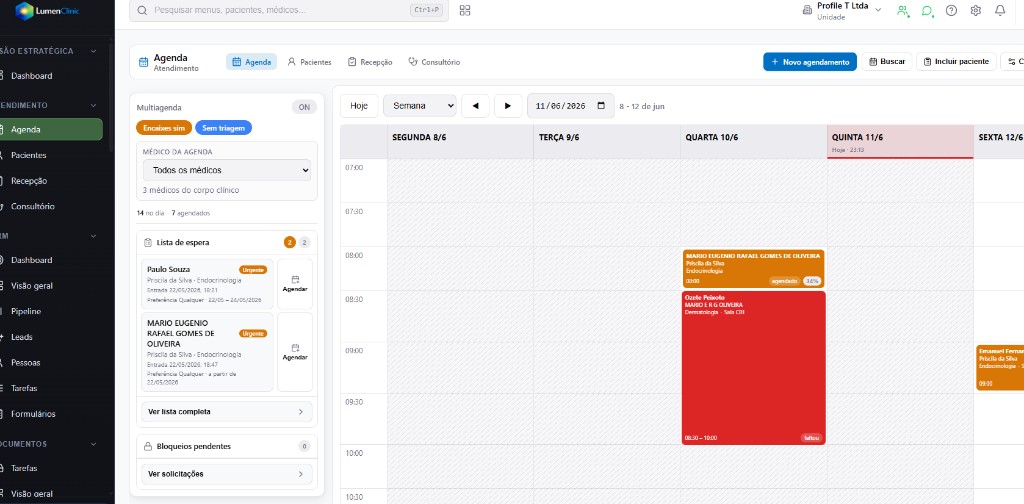Open Agenda in the sidebar
This screenshot has height=504, width=1024.
click(51, 129)
